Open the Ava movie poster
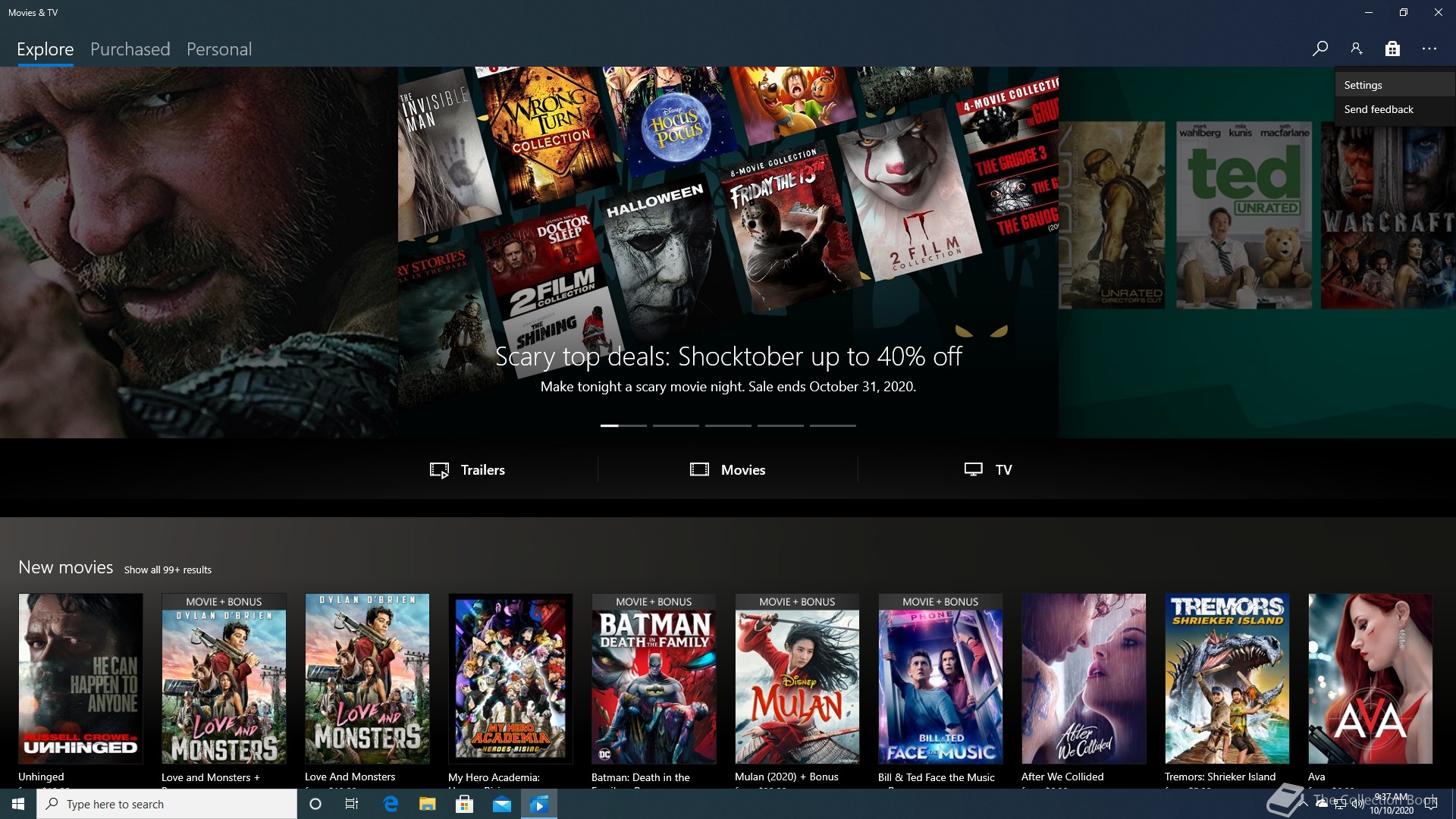The image size is (1456, 819). tap(1370, 679)
